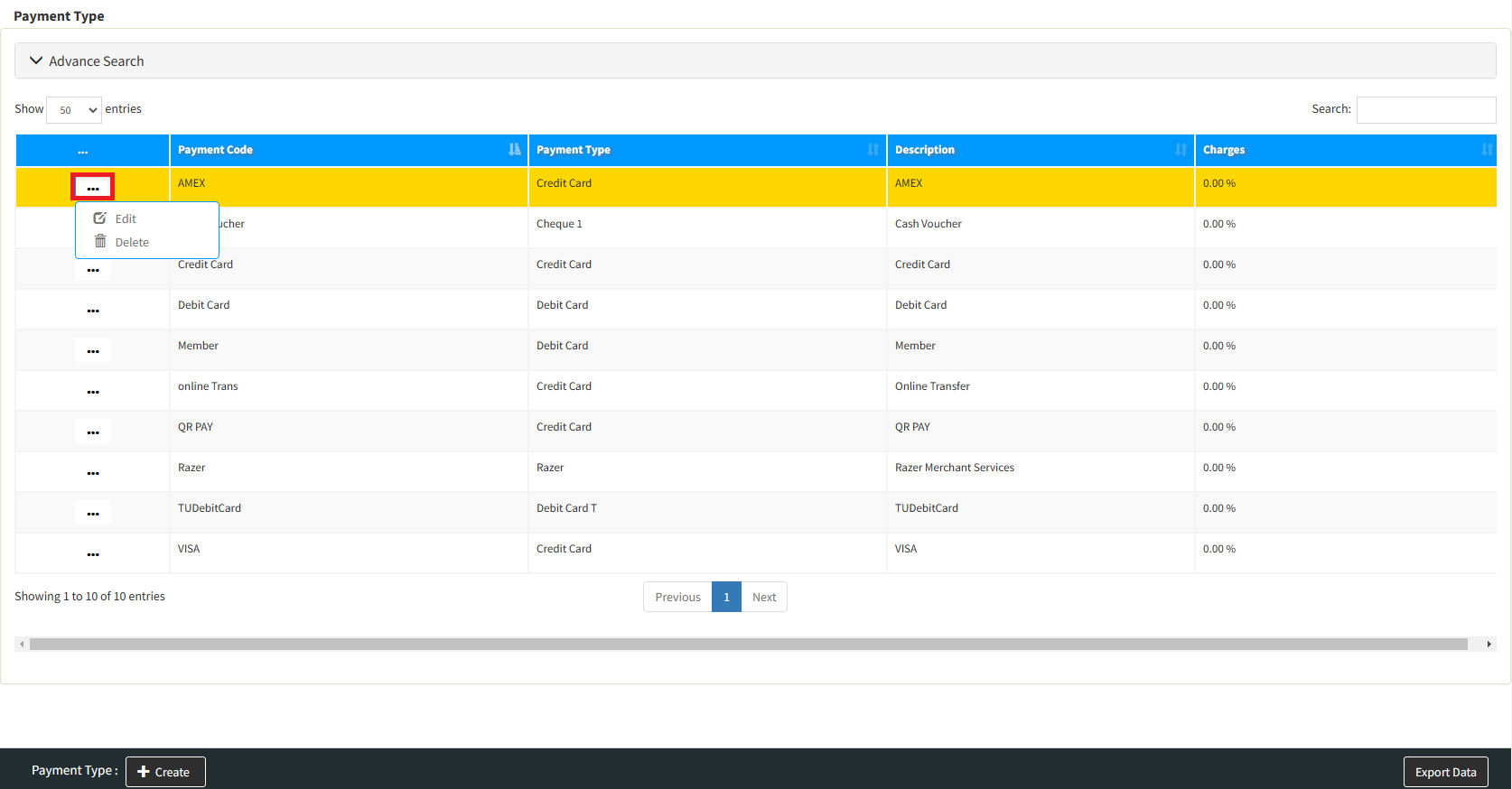The width and height of the screenshot is (1512, 789).
Task: Go to the Next page of results
Action: (x=764, y=597)
